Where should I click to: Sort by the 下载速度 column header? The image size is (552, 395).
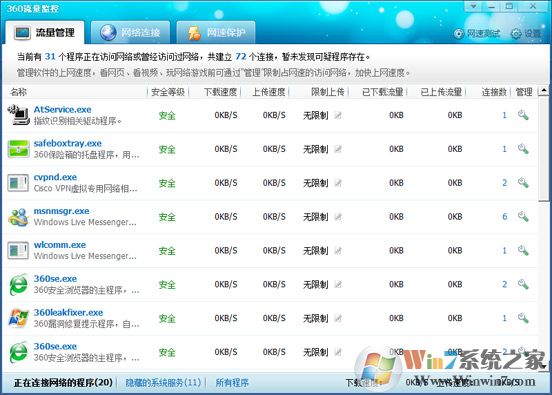coord(220,92)
